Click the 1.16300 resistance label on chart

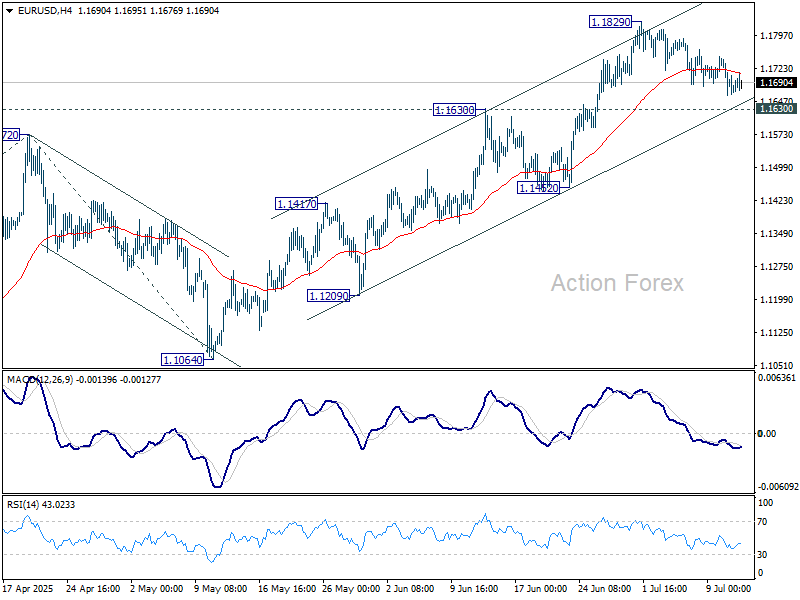click(454, 111)
